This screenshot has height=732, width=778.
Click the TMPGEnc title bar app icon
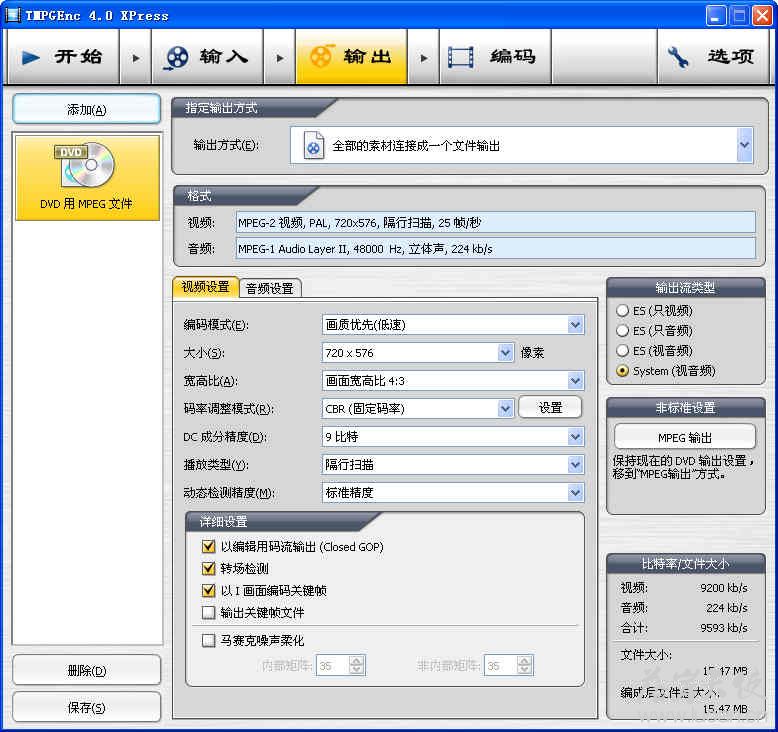coord(12,15)
